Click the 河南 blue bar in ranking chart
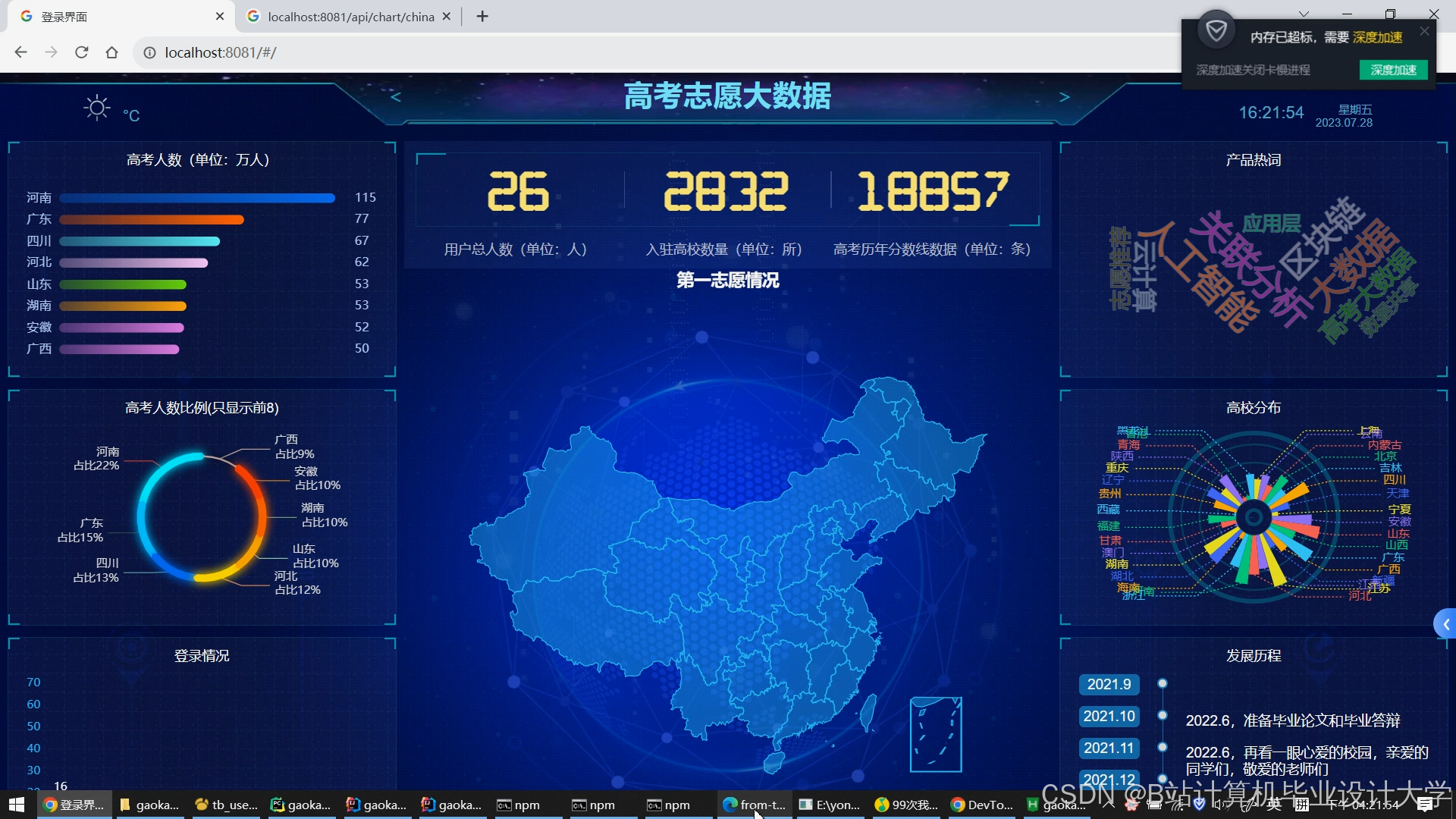The image size is (1456, 819). tap(197, 198)
